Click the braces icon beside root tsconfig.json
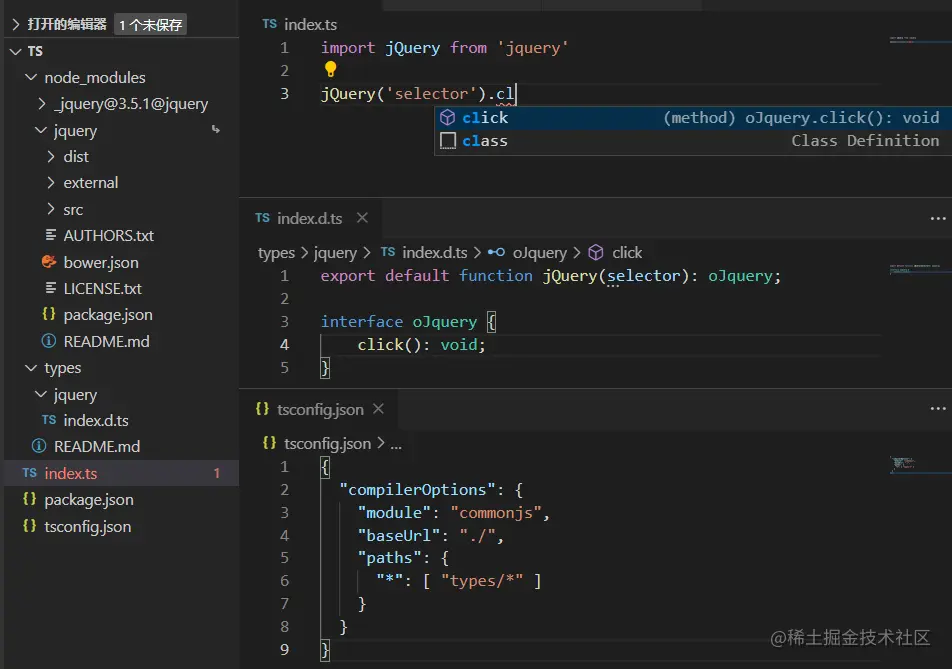Image resolution: width=952 pixels, height=669 pixels. click(29, 526)
